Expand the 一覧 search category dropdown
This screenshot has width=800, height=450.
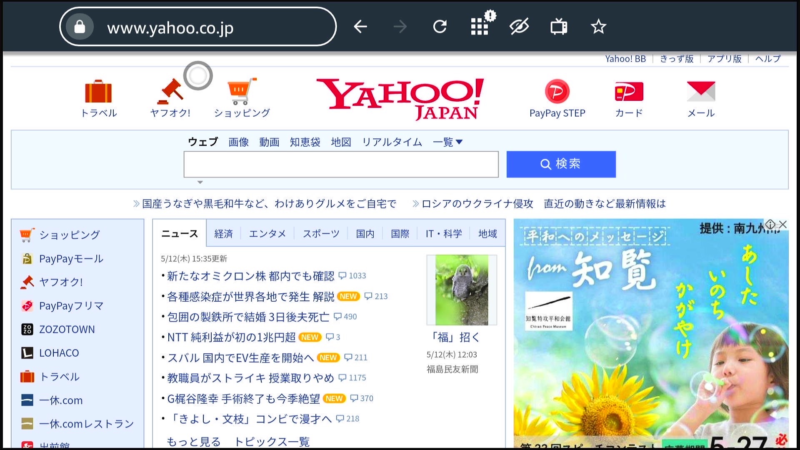pyautogui.click(x=448, y=142)
